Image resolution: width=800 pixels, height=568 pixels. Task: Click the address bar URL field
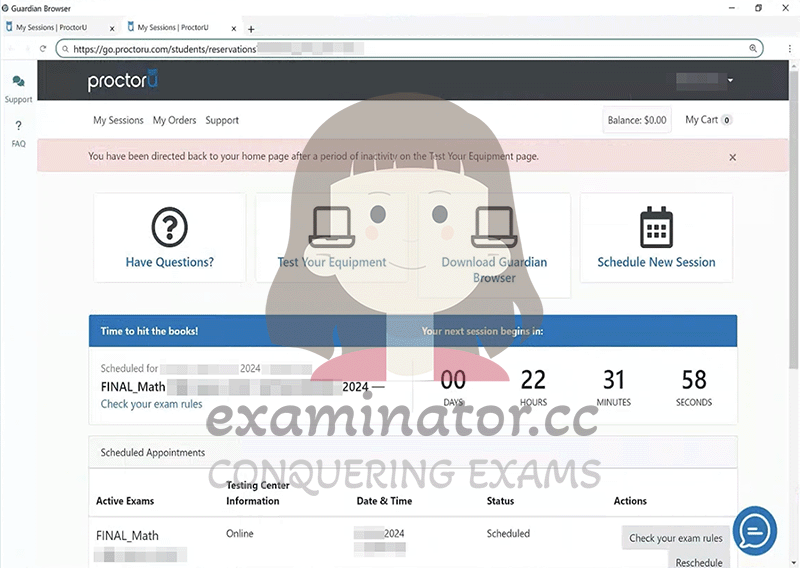click(x=408, y=48)
